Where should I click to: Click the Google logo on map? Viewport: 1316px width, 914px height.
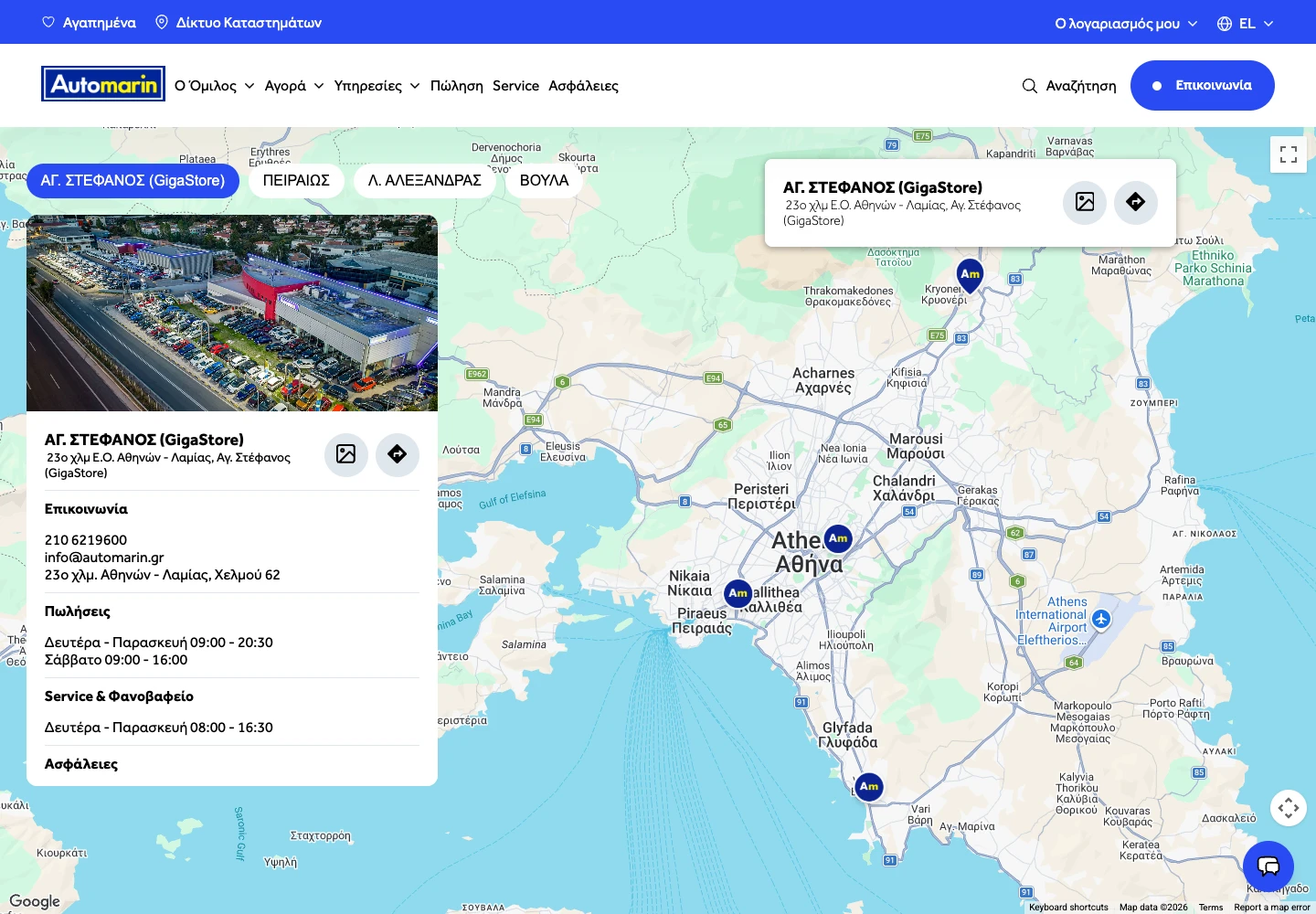(35, 901)
